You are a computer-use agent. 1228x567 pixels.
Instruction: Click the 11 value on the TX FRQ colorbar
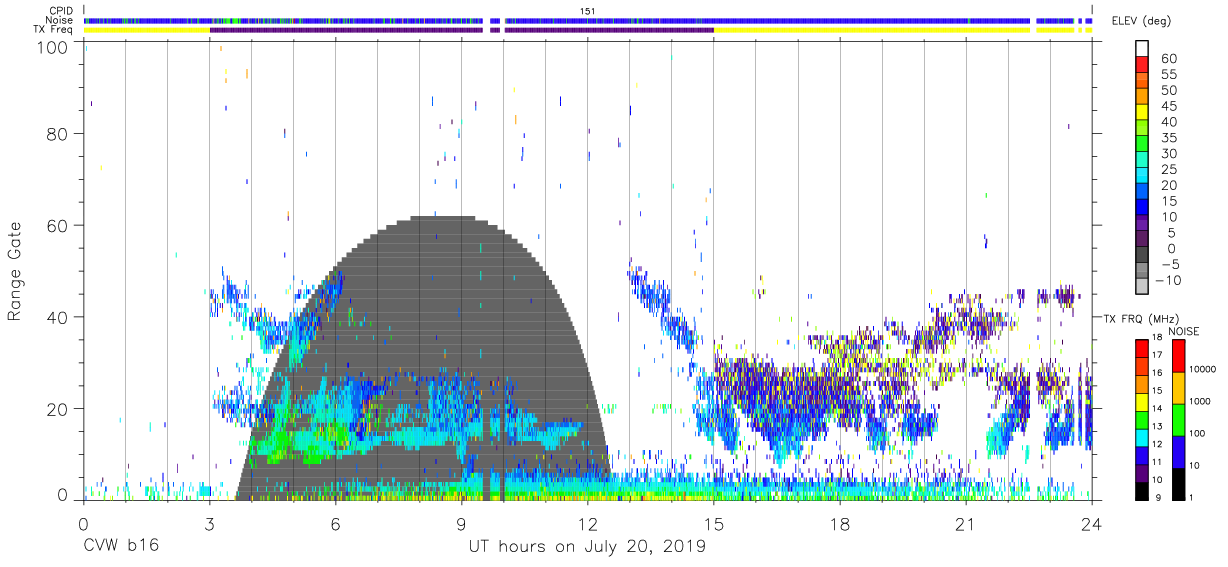point(1160,461)
